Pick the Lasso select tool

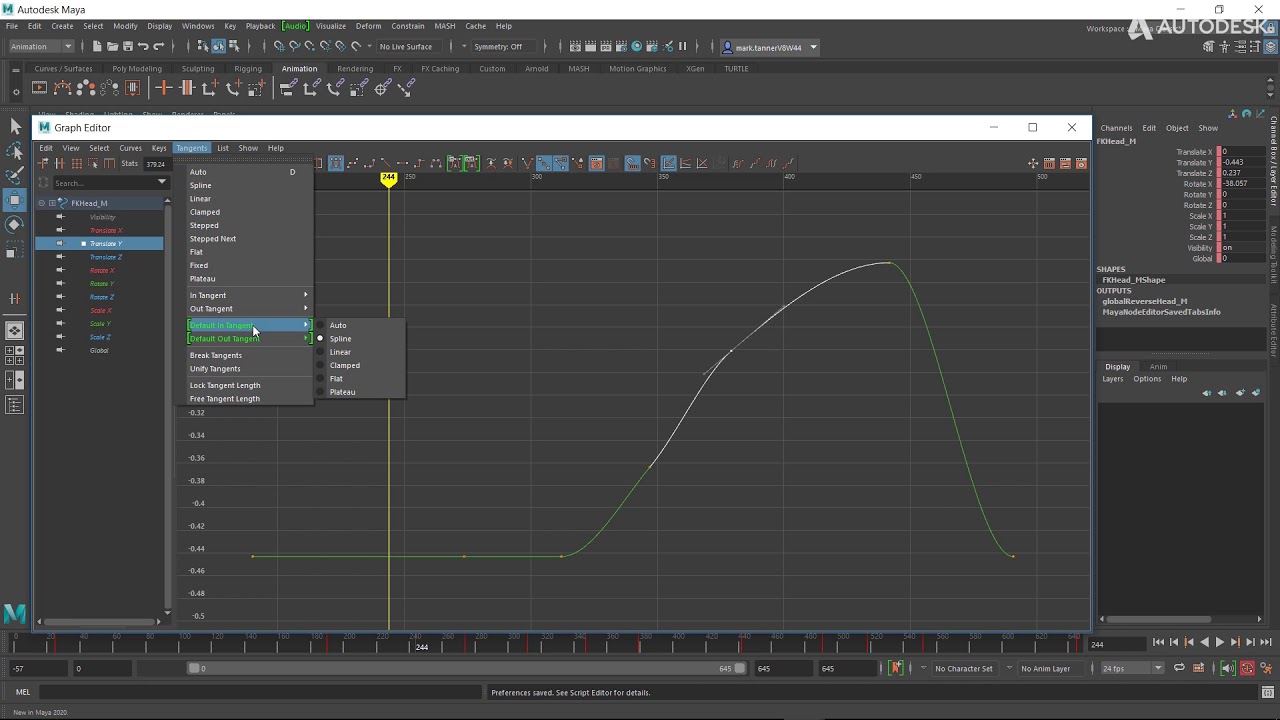(15, 151)
